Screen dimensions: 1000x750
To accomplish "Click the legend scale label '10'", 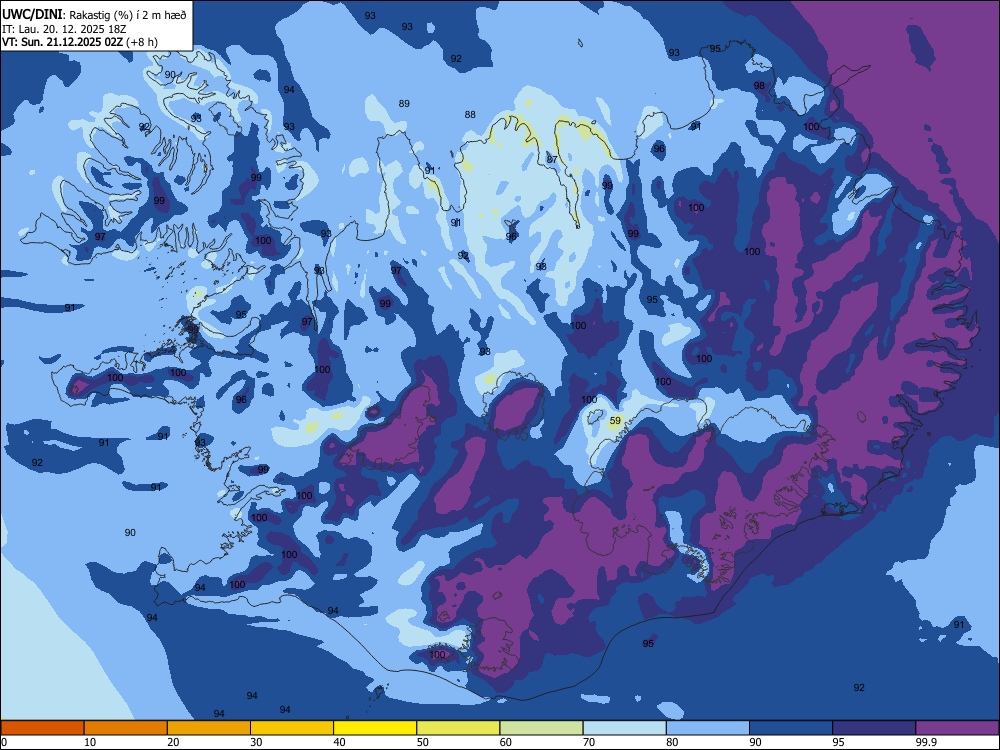I will tap(90, 742).
